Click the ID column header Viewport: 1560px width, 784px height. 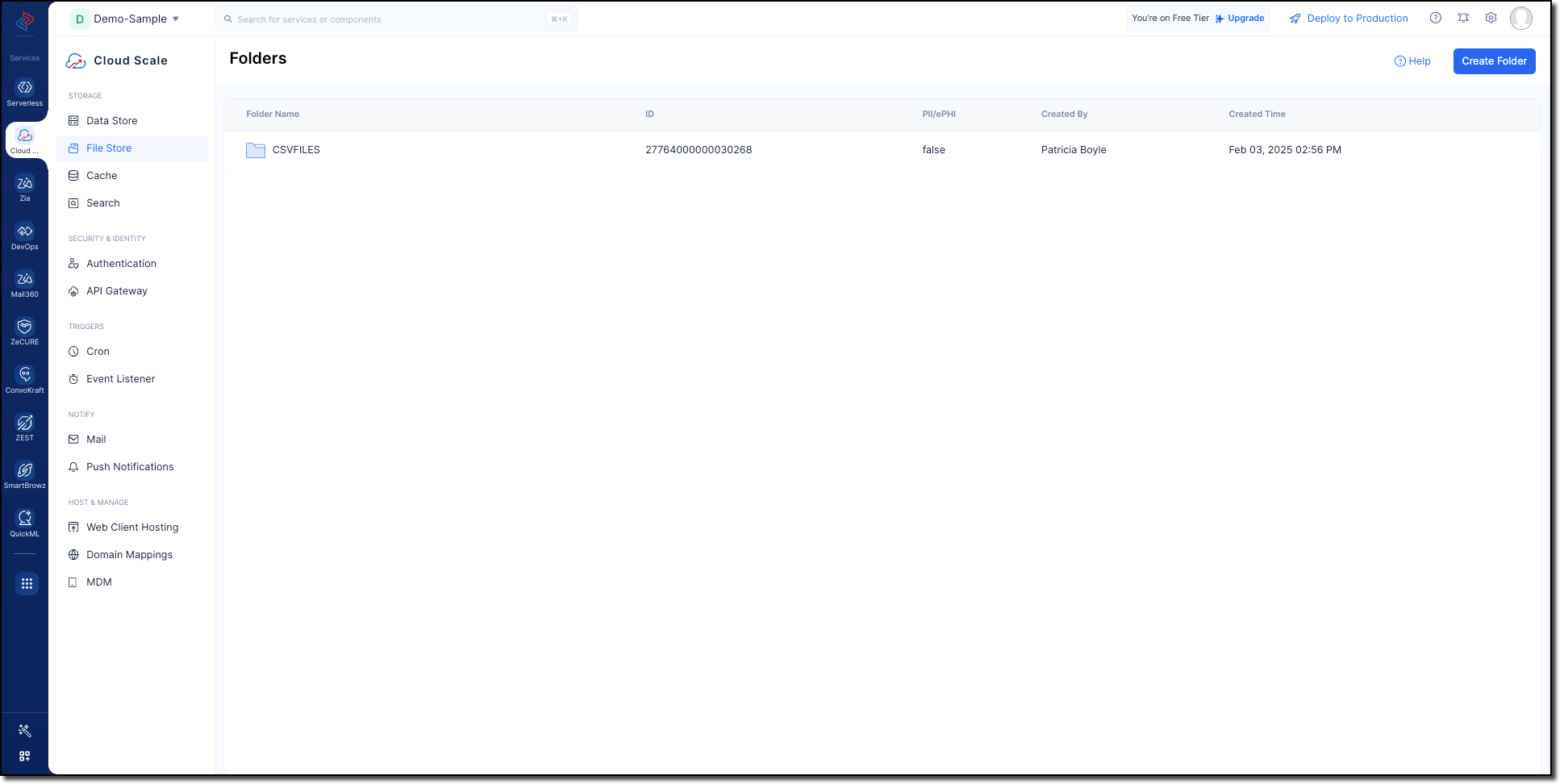pyautogui.click(x=649, y=115)
